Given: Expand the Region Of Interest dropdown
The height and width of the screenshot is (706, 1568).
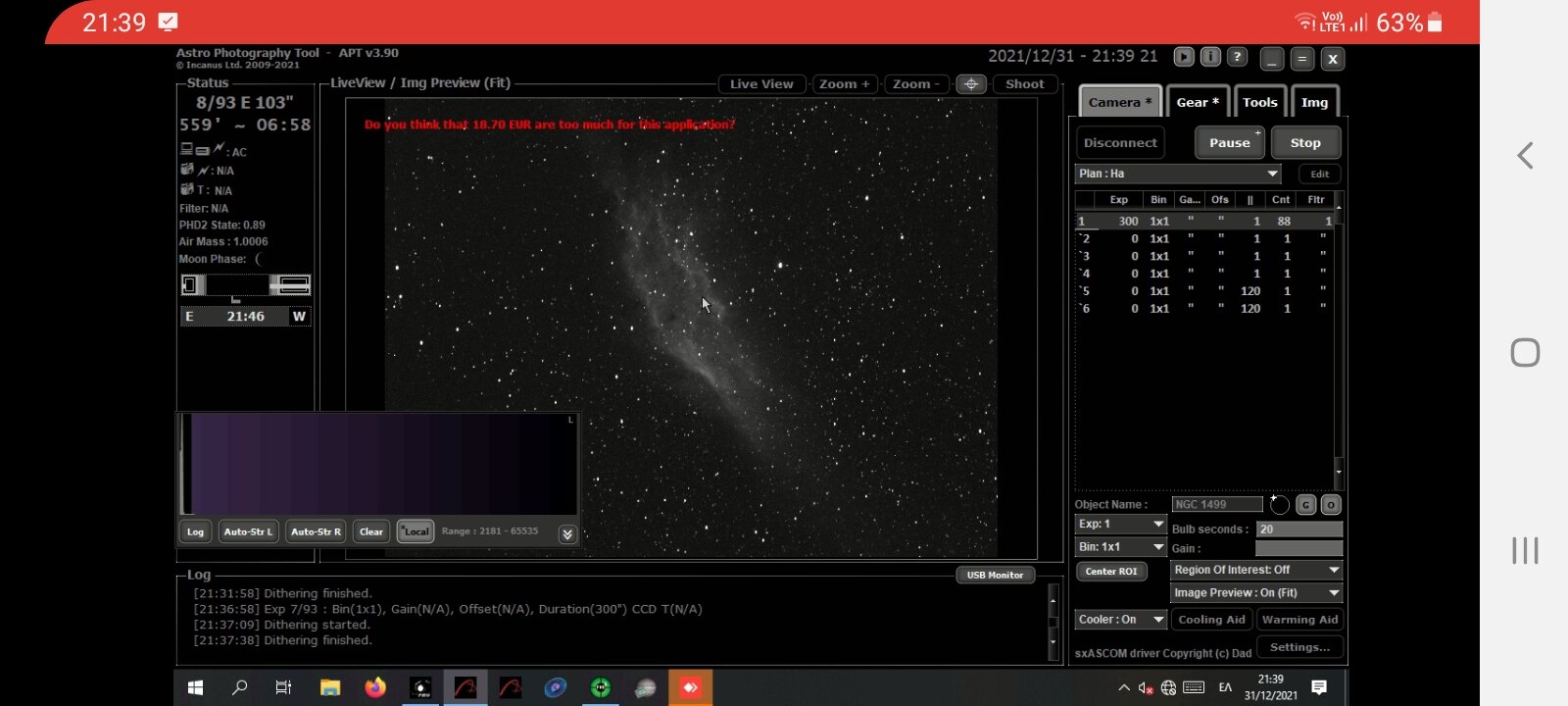Looking at the screenshot, I should coord(1256,570).
